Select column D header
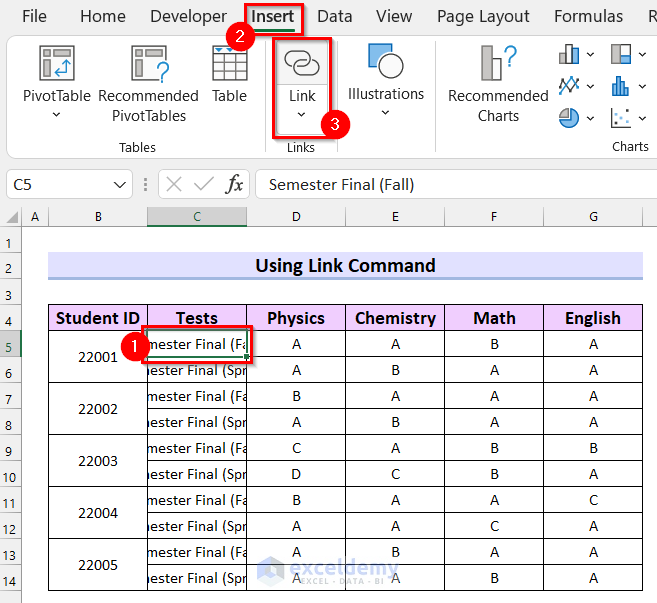 (296, 217)
